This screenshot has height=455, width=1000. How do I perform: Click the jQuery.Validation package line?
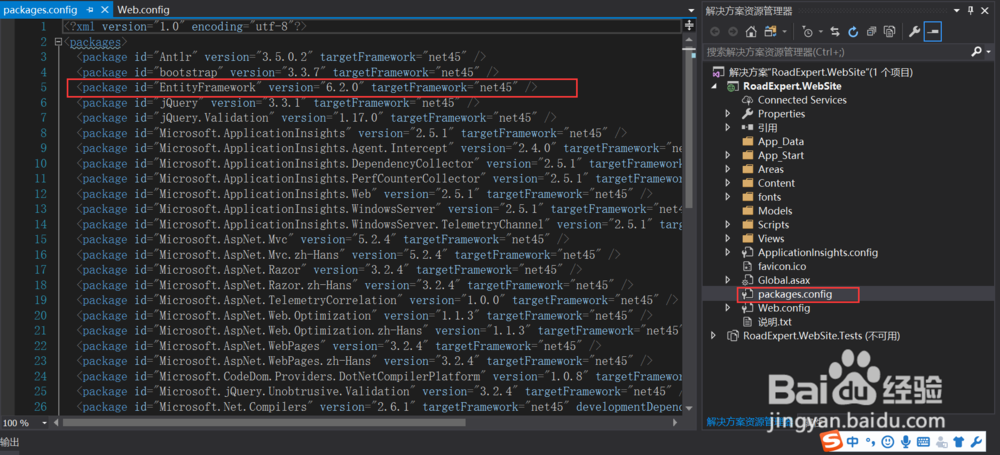point(316,118)
